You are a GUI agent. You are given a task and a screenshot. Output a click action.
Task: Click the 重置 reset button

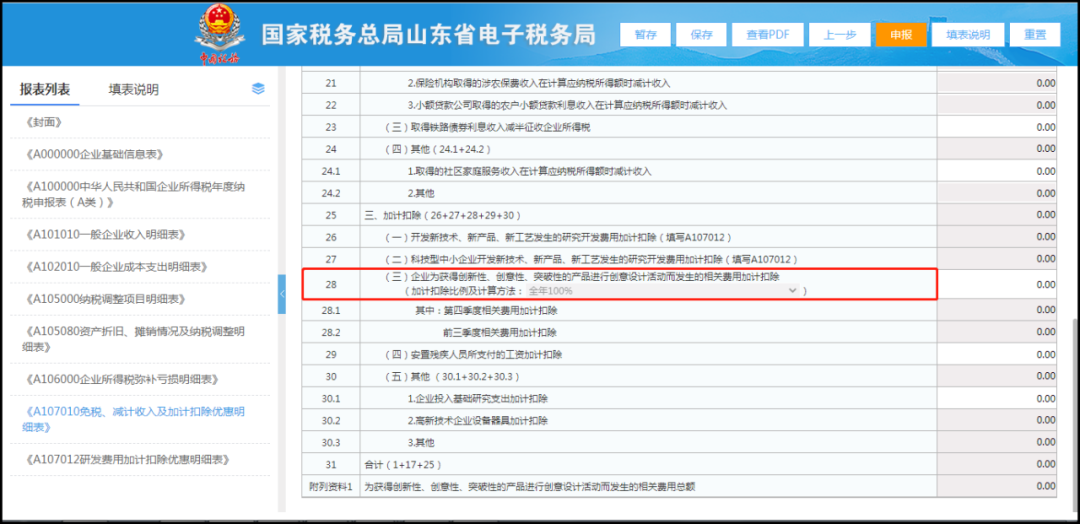(x=1035, y=34)
